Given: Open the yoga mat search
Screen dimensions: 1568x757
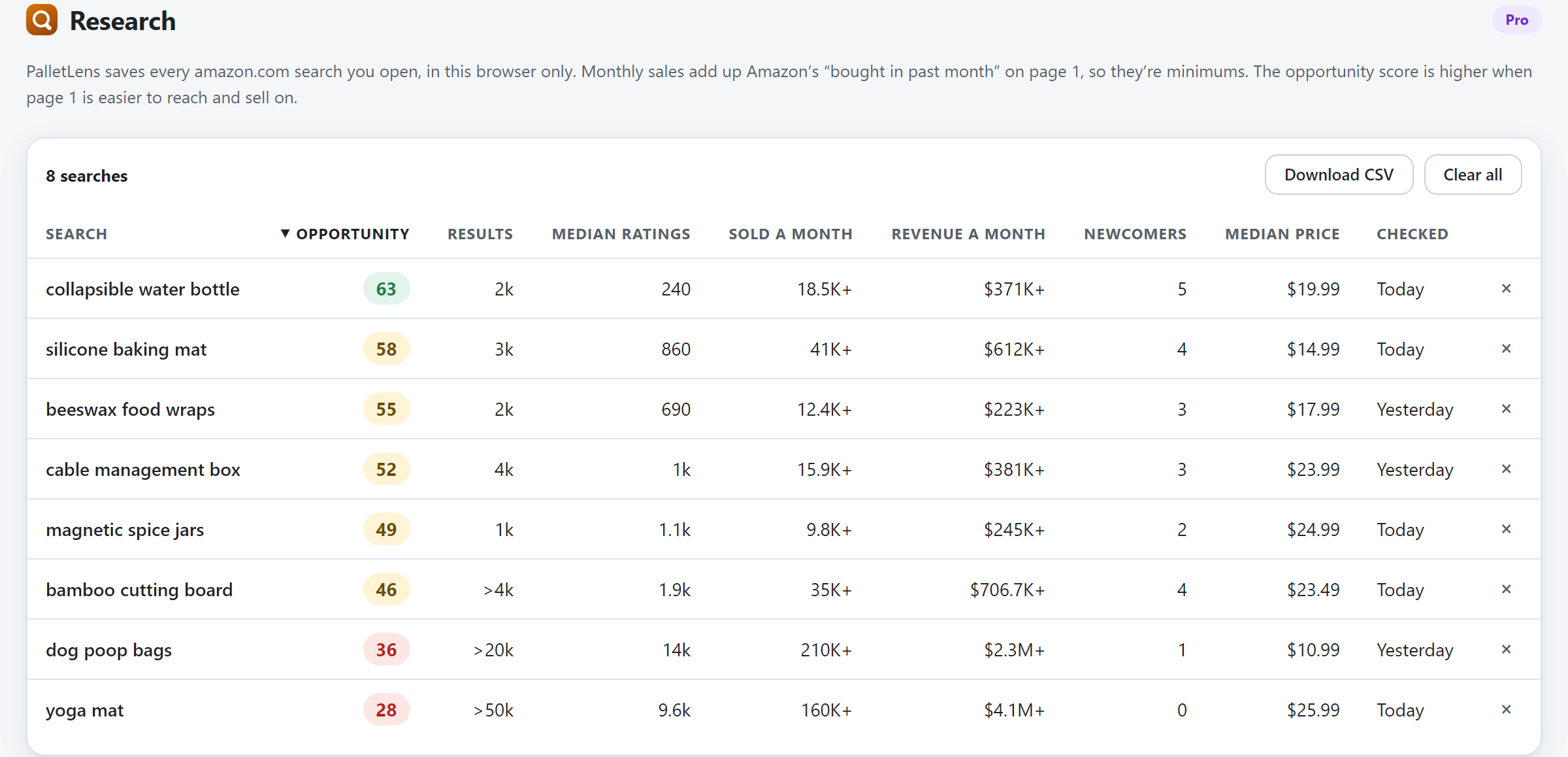Looking at the screenshot, I should click(84, 710).
